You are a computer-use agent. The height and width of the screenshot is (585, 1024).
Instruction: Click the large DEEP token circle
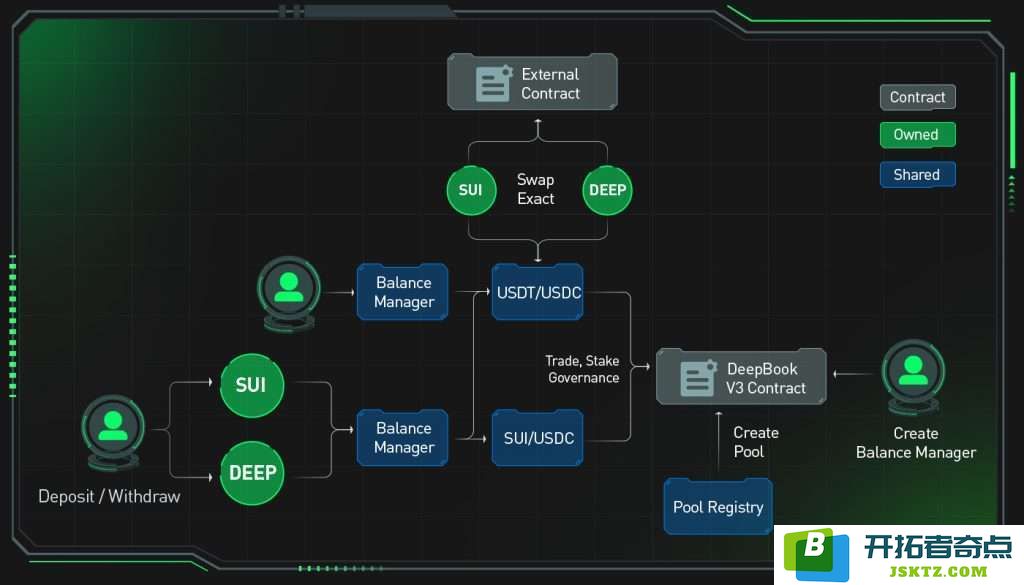click(252, 473)
